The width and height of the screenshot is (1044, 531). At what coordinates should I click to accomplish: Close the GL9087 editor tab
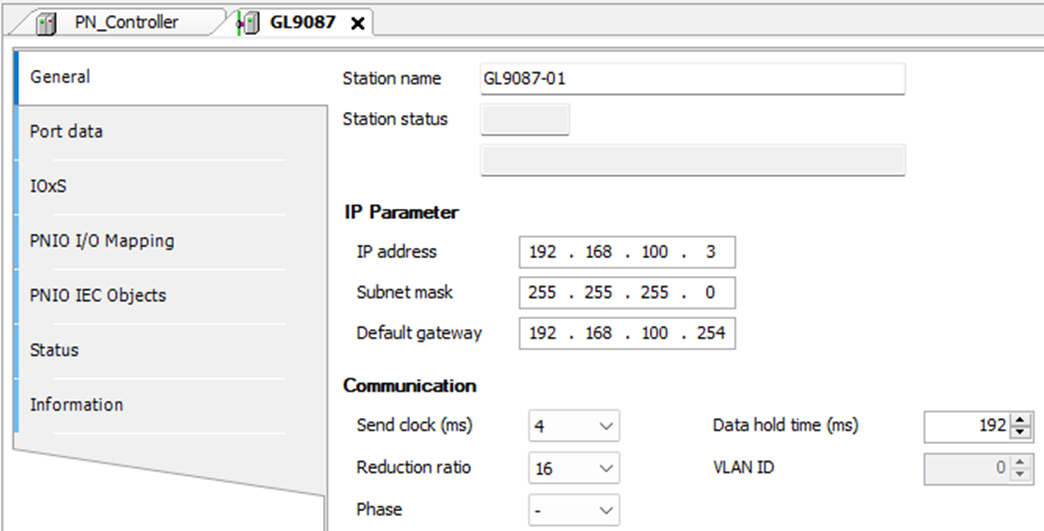[x=357, y=23]
